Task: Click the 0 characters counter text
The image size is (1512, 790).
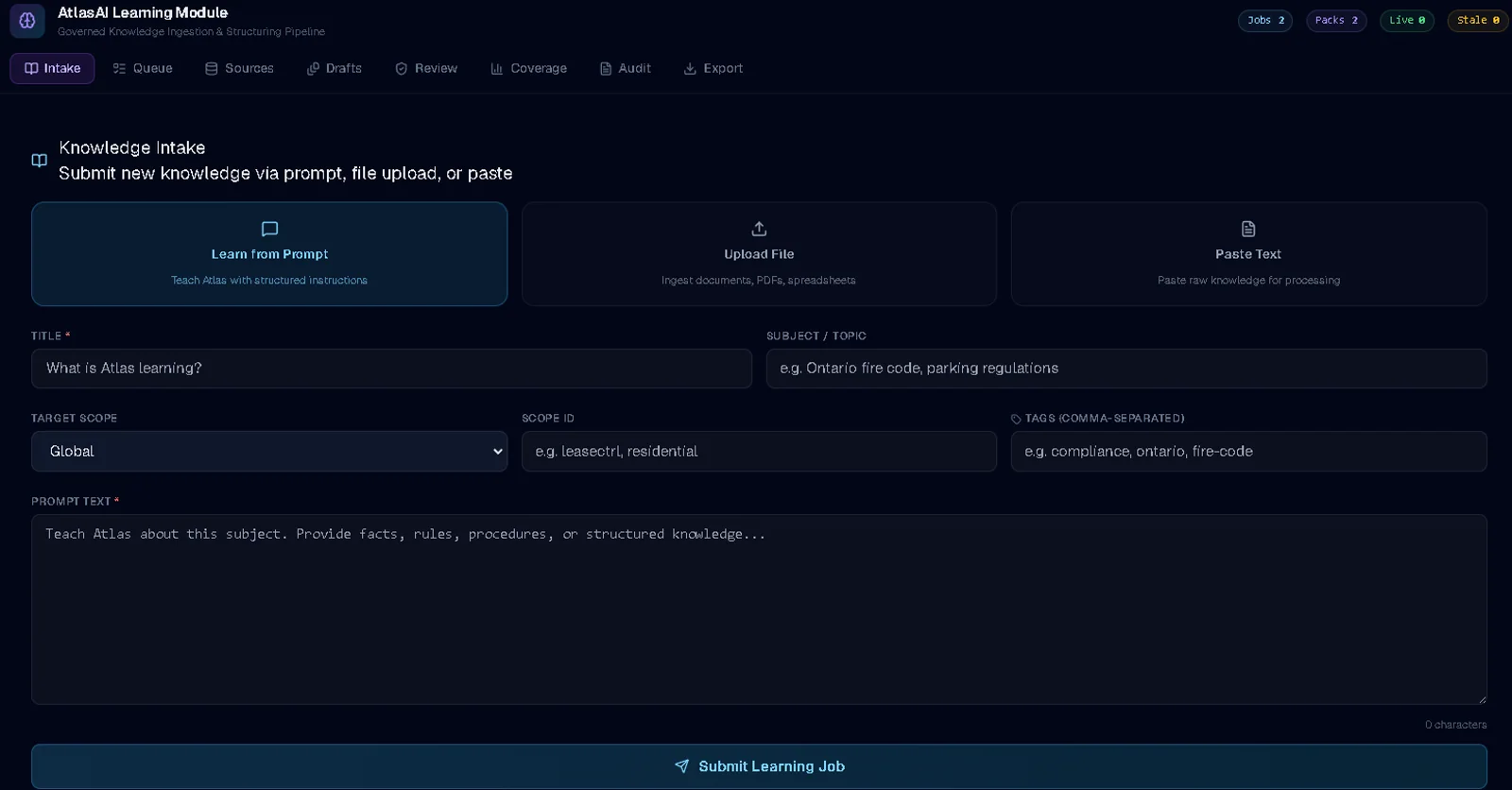Action: tap(1455, 725)
